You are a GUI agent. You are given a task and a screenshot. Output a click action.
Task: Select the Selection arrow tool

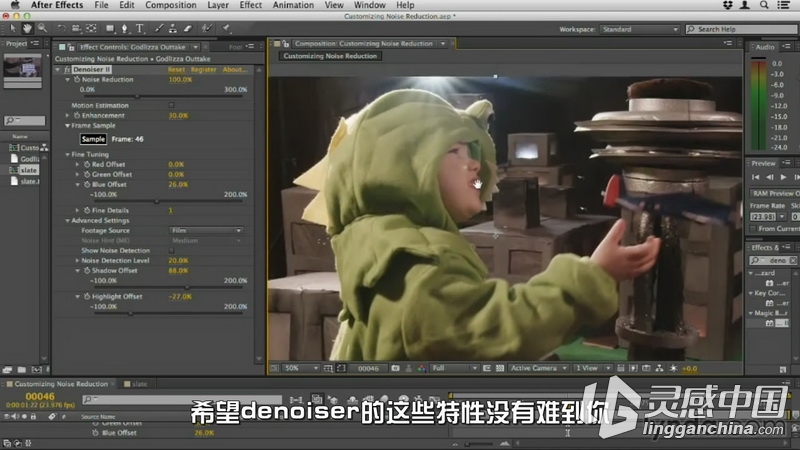coord(13,29)
